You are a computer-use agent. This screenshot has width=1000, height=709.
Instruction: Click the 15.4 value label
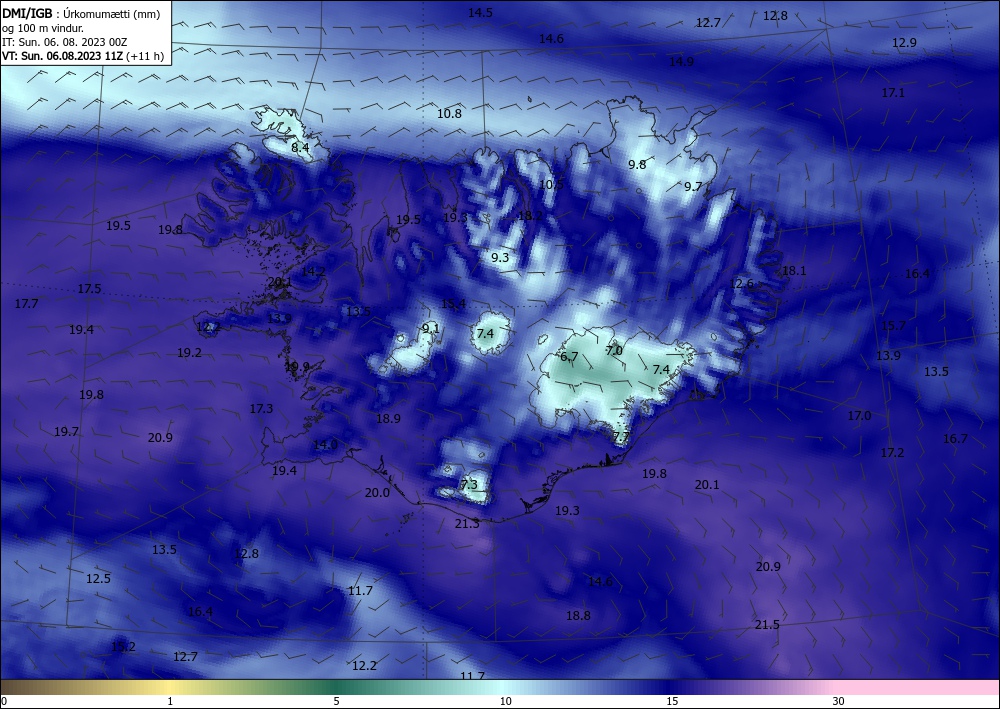pos(453,303)
